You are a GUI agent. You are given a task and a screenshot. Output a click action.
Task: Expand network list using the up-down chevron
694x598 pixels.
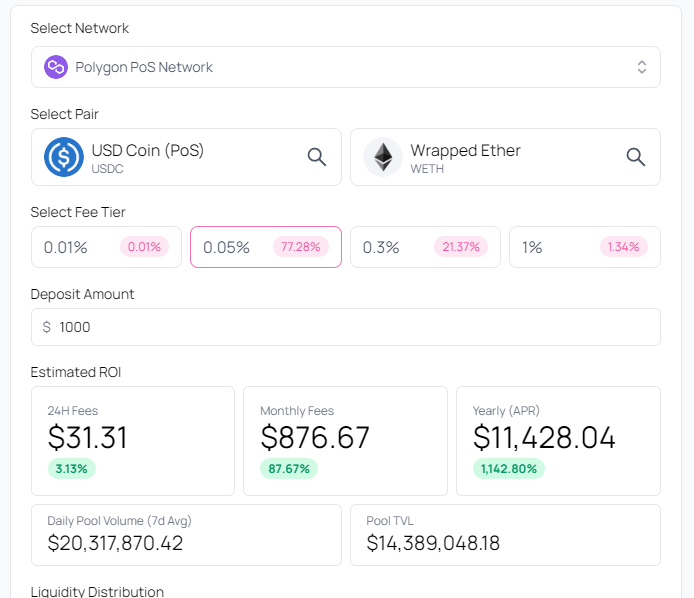pos(642,67)
